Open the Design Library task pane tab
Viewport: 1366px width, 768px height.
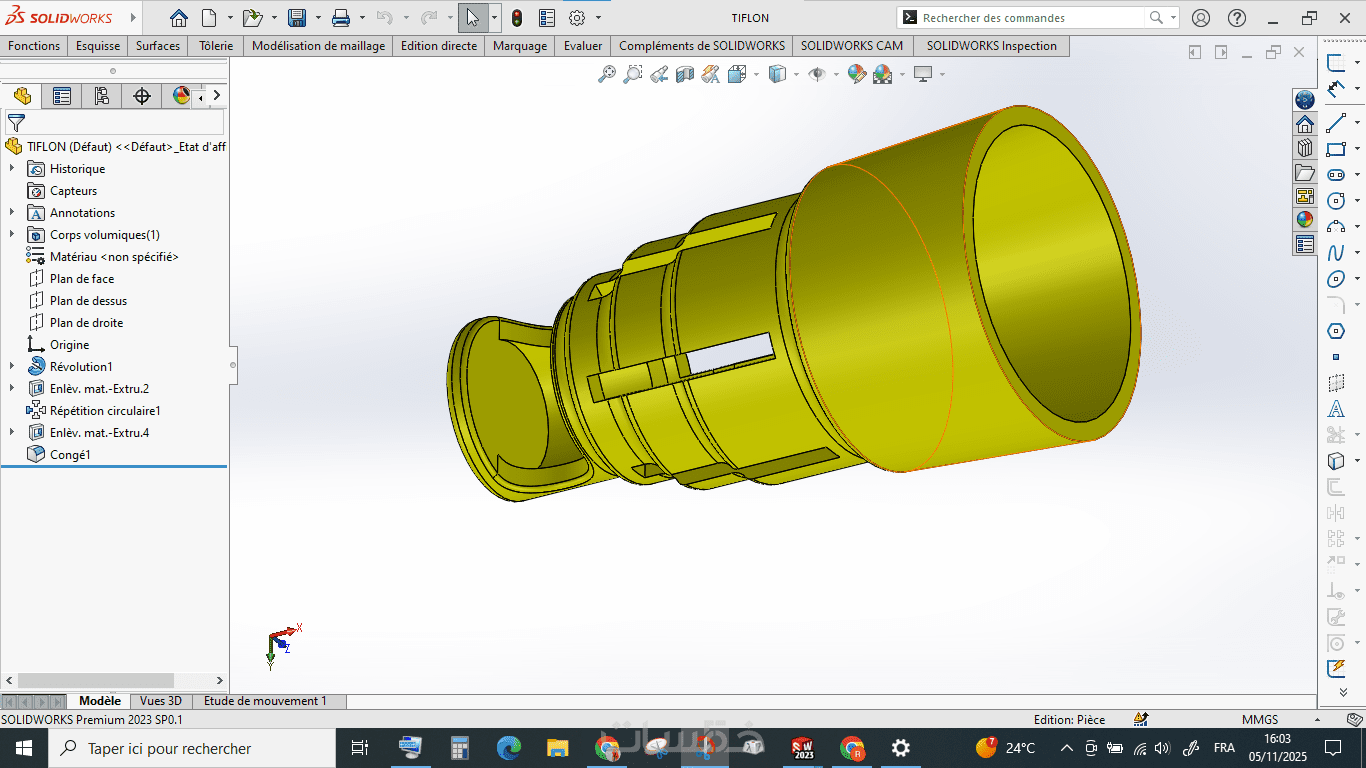(1305, 148)
